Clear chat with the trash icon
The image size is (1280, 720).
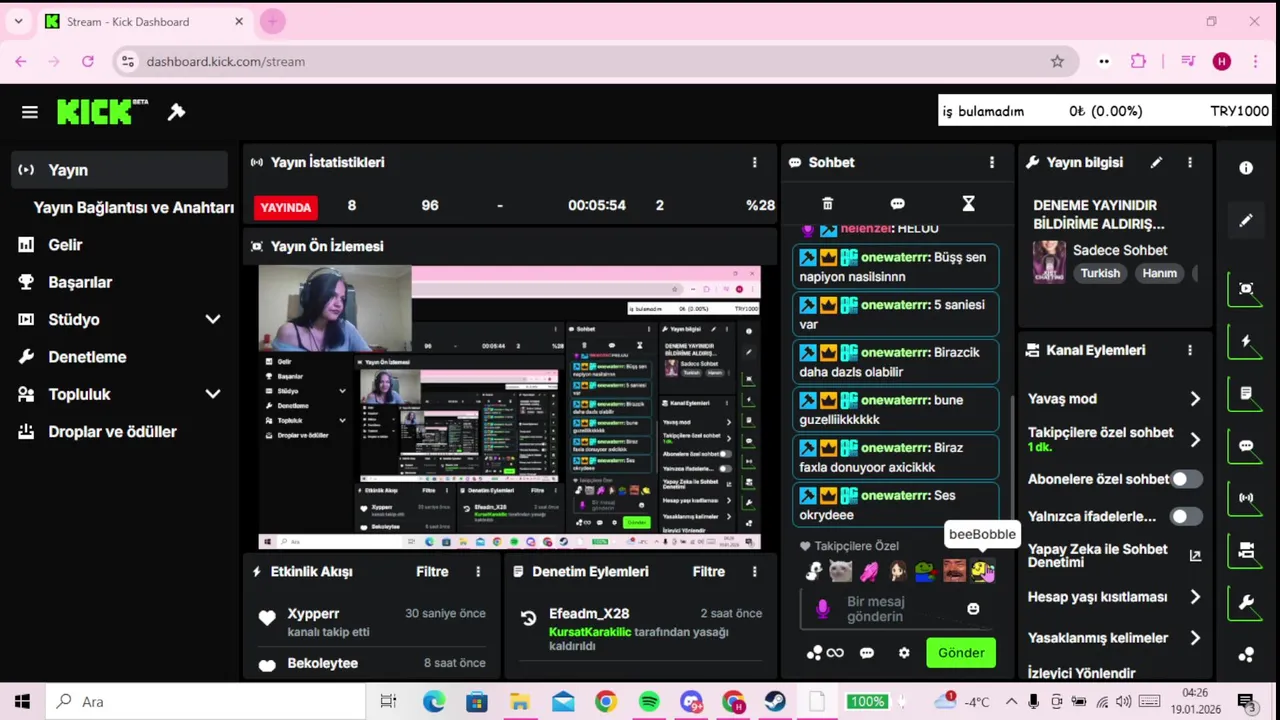[x=827, y=204]
